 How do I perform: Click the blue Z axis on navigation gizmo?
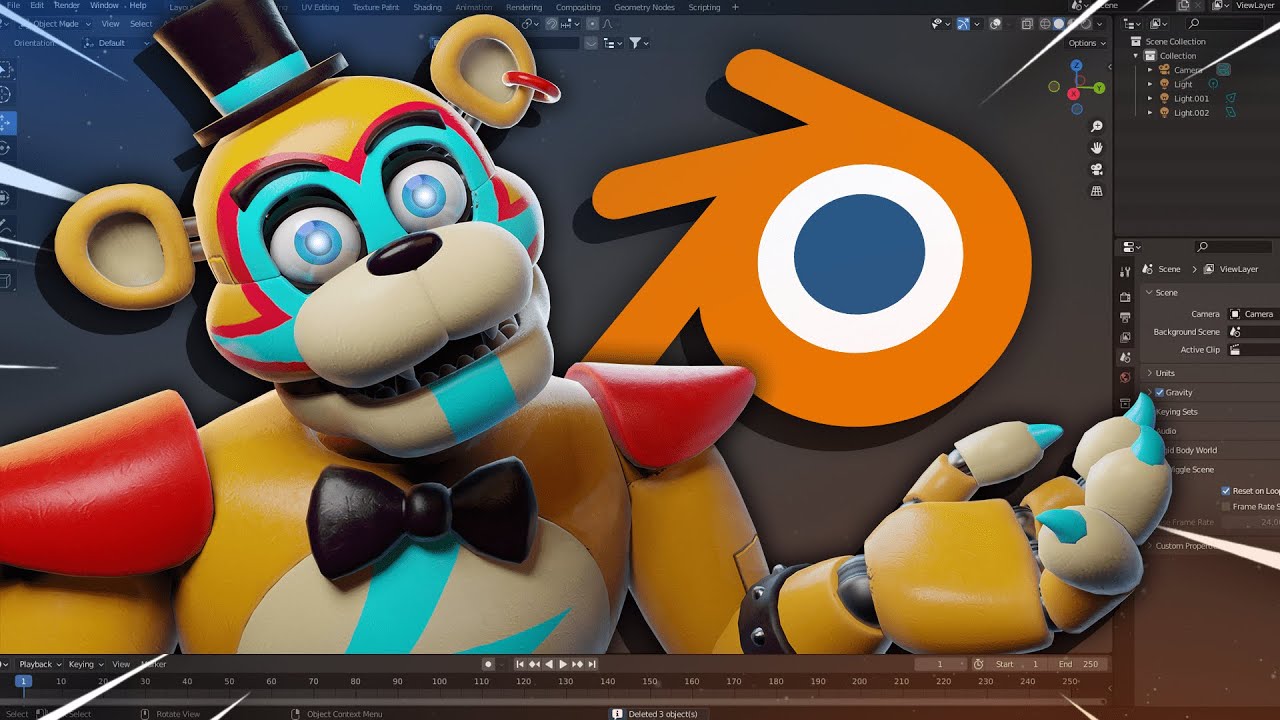(1077, 65)
